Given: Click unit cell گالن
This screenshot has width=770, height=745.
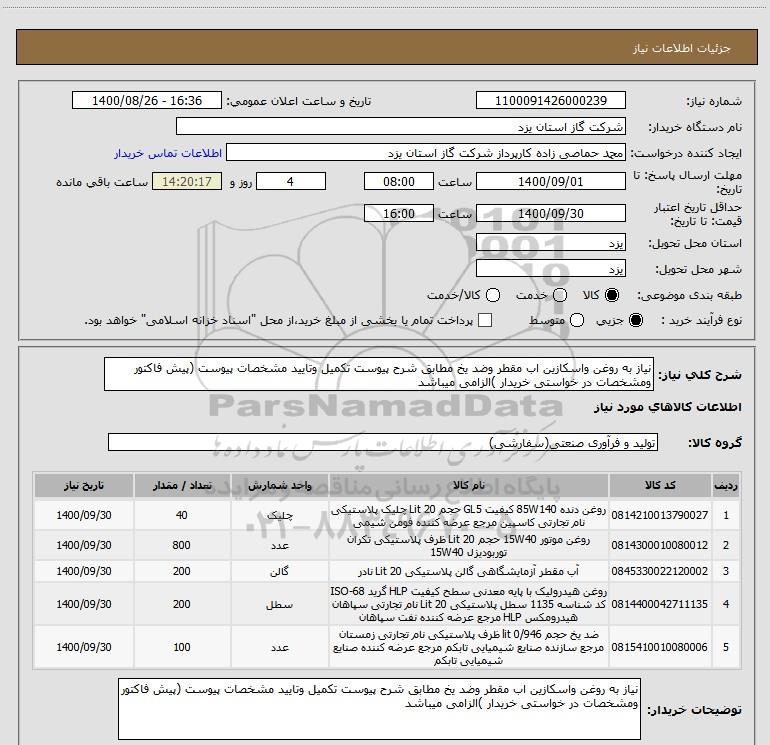Looking at the screenshot, I should pyautogui.click(x=279, y=572).
